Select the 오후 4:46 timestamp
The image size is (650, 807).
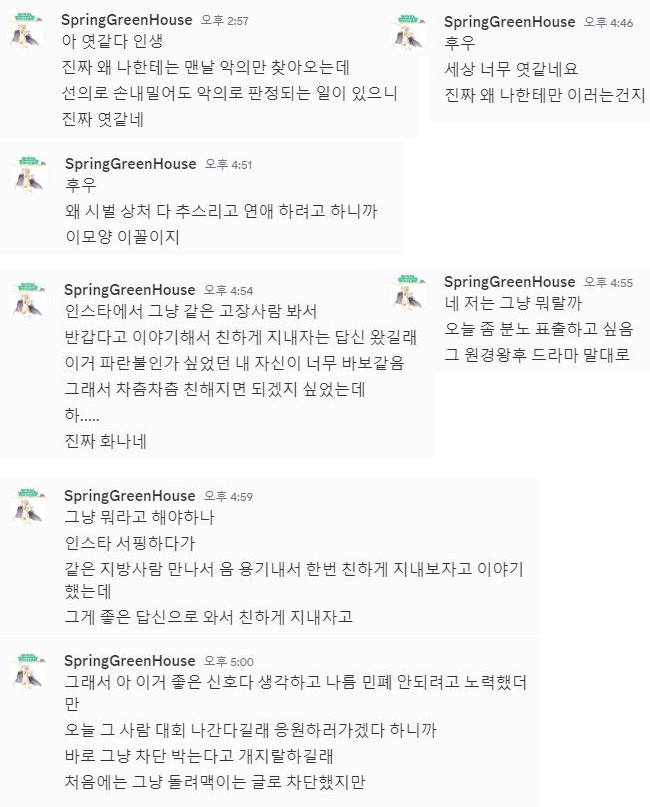point(608,22)
